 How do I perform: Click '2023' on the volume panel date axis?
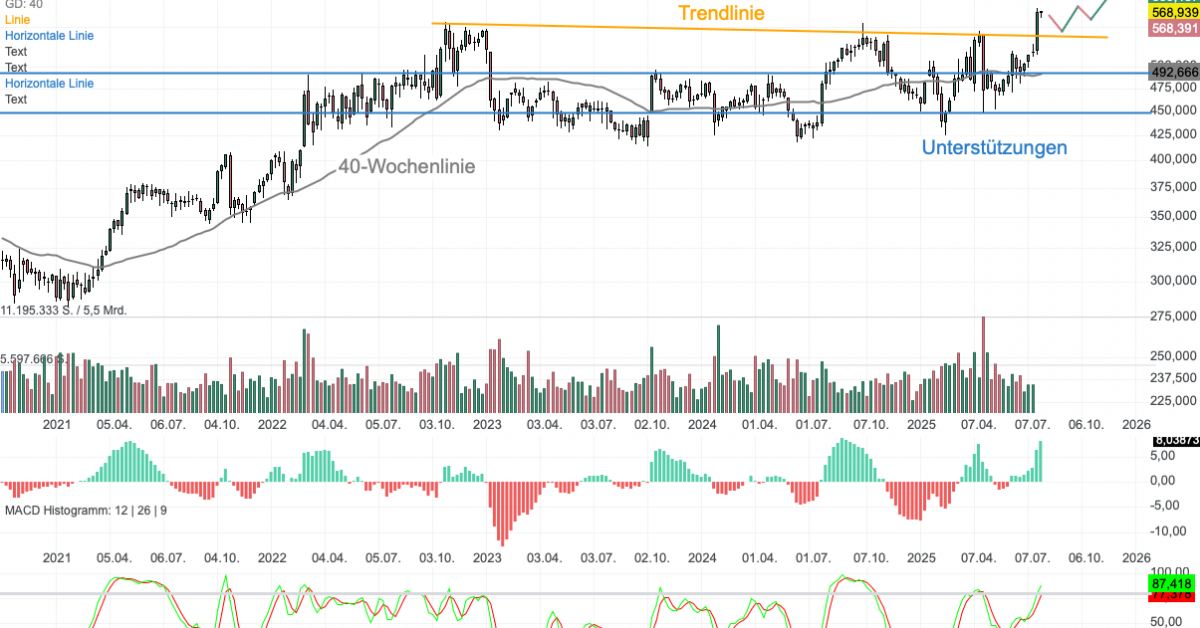[x=487, y=425]
